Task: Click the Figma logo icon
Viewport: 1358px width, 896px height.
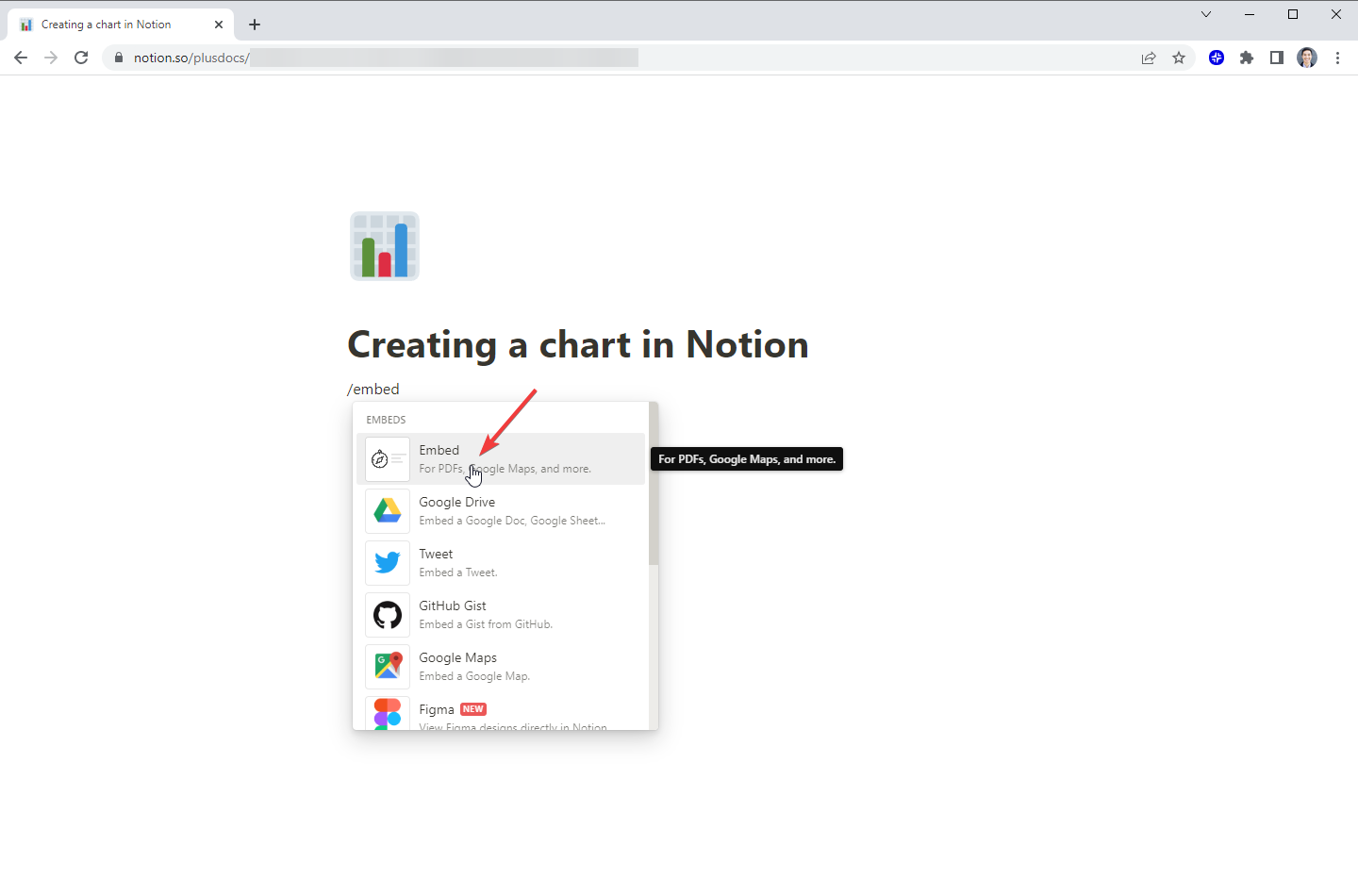Action: coord(387,715)
